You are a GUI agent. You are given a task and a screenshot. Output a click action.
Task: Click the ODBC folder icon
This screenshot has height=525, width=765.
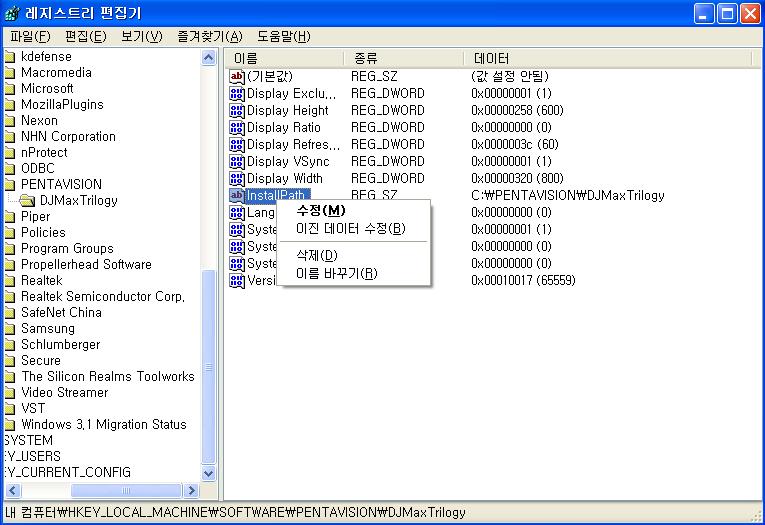(10, 169)
